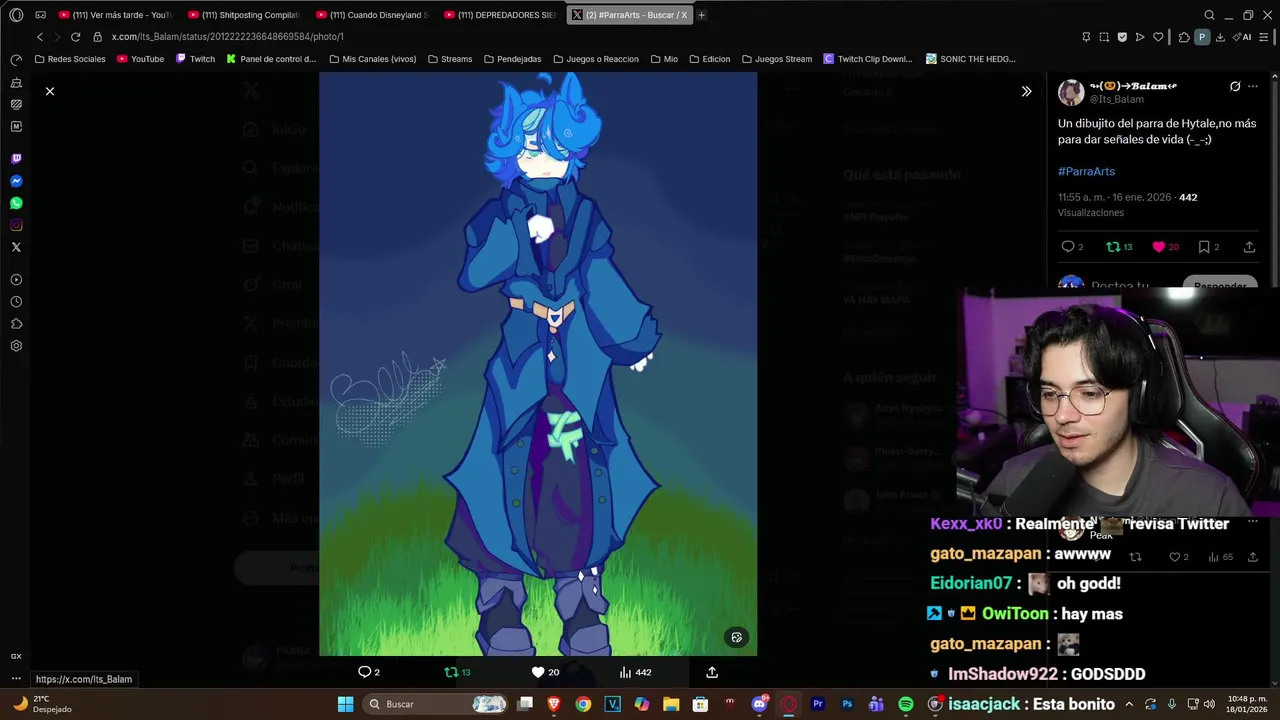Viewport: 1280px width, 720px height.
Task: Open the Windows Start menu
Action: [x=345, y=704]
